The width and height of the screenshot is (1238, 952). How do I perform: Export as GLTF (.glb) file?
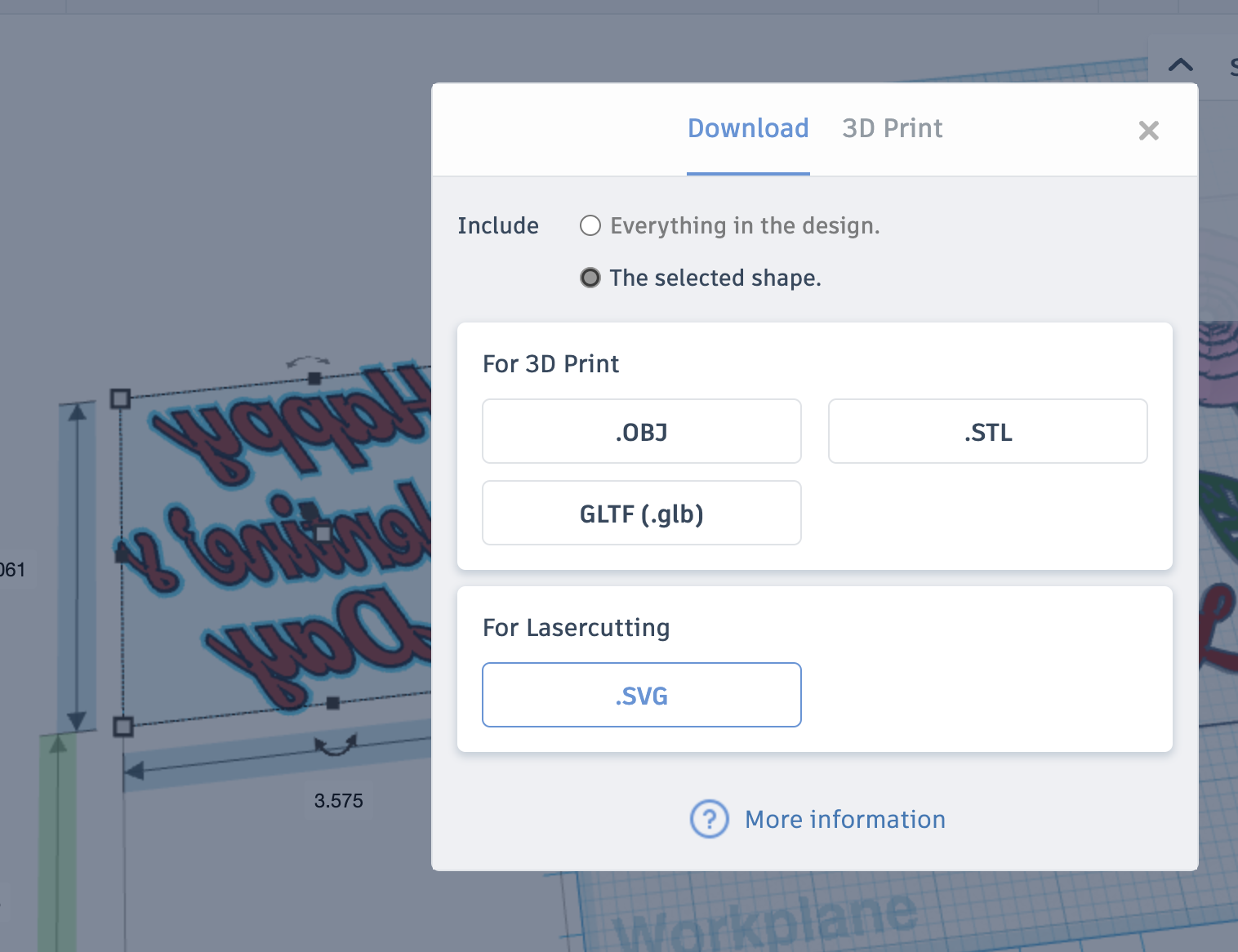pyautogui.click(x=642, y=513)
